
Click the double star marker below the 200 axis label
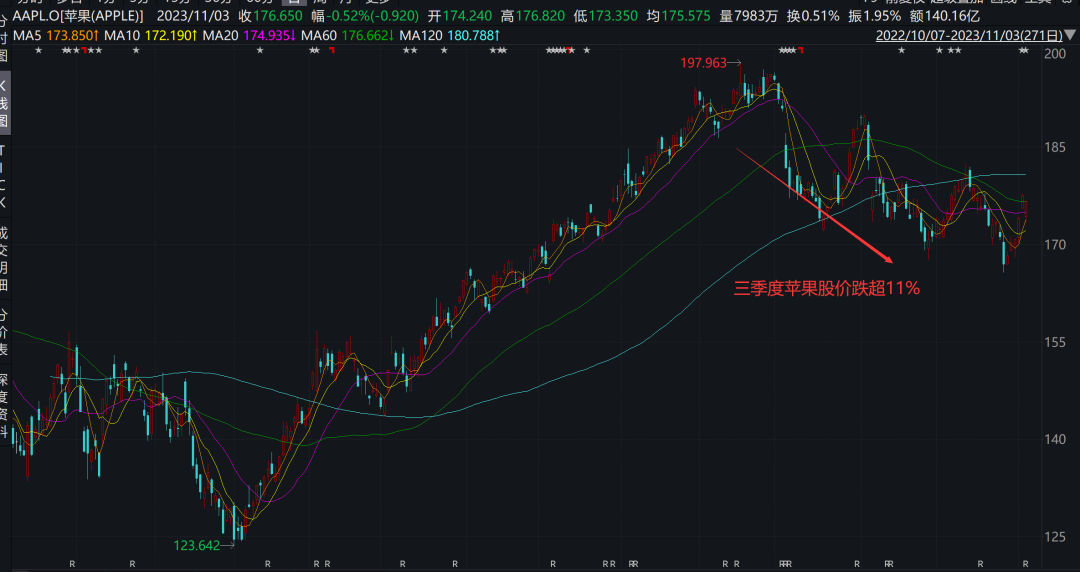pyautogui.click(x=1024, y=50)
